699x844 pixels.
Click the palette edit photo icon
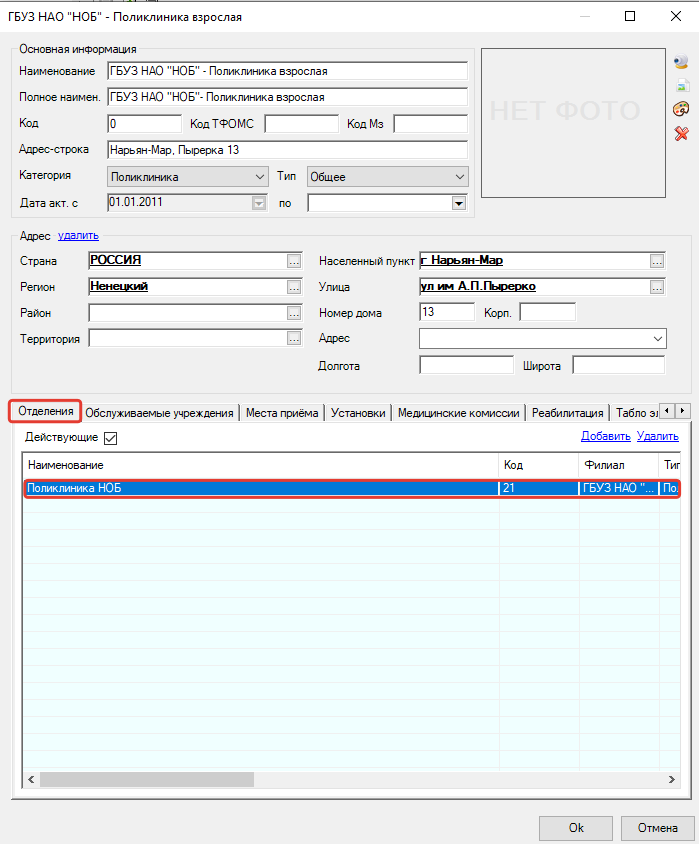point(681,109)
